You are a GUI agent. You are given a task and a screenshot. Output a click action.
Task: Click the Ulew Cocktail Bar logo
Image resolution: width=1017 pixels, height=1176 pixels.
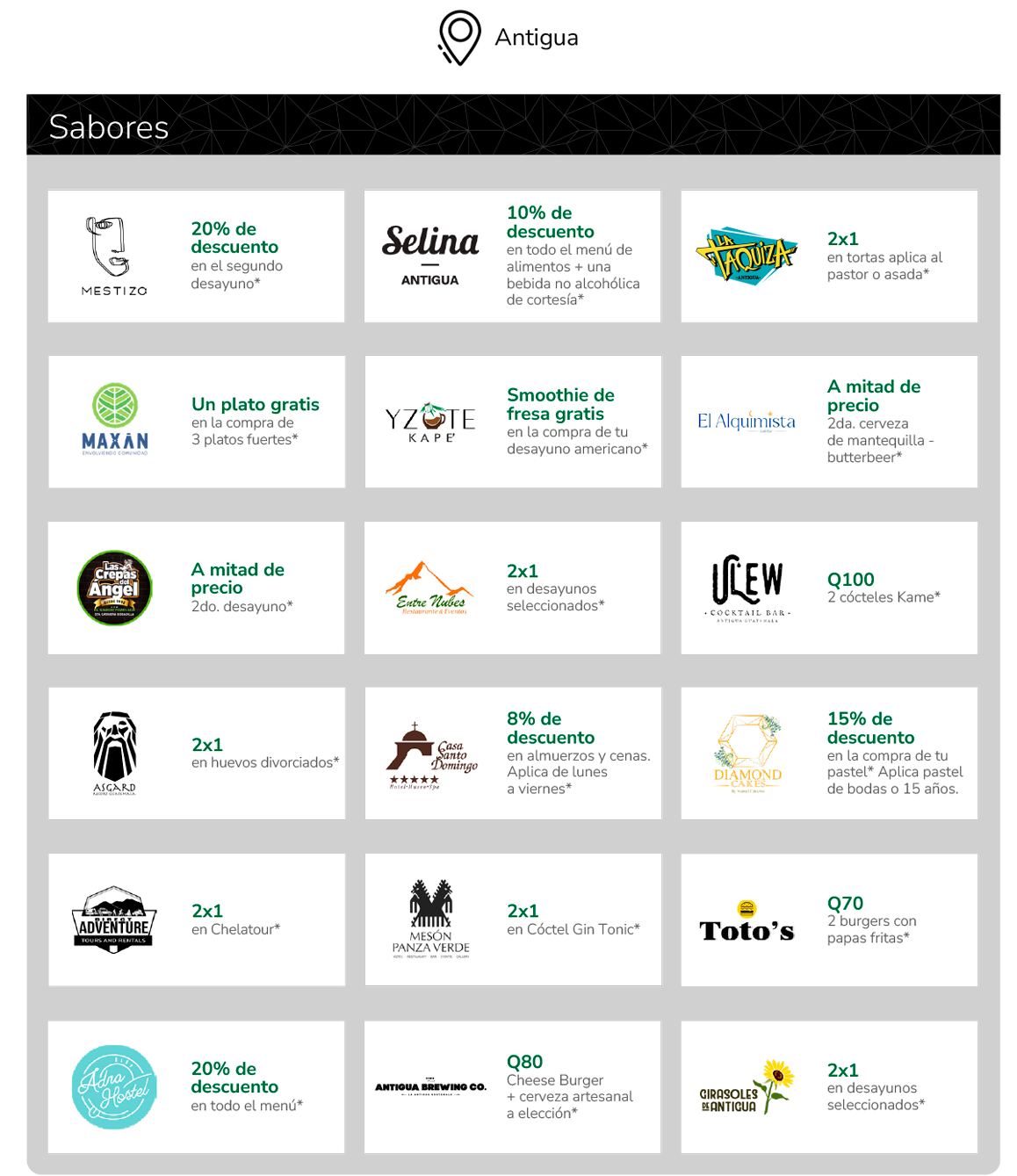pos(747,588)
